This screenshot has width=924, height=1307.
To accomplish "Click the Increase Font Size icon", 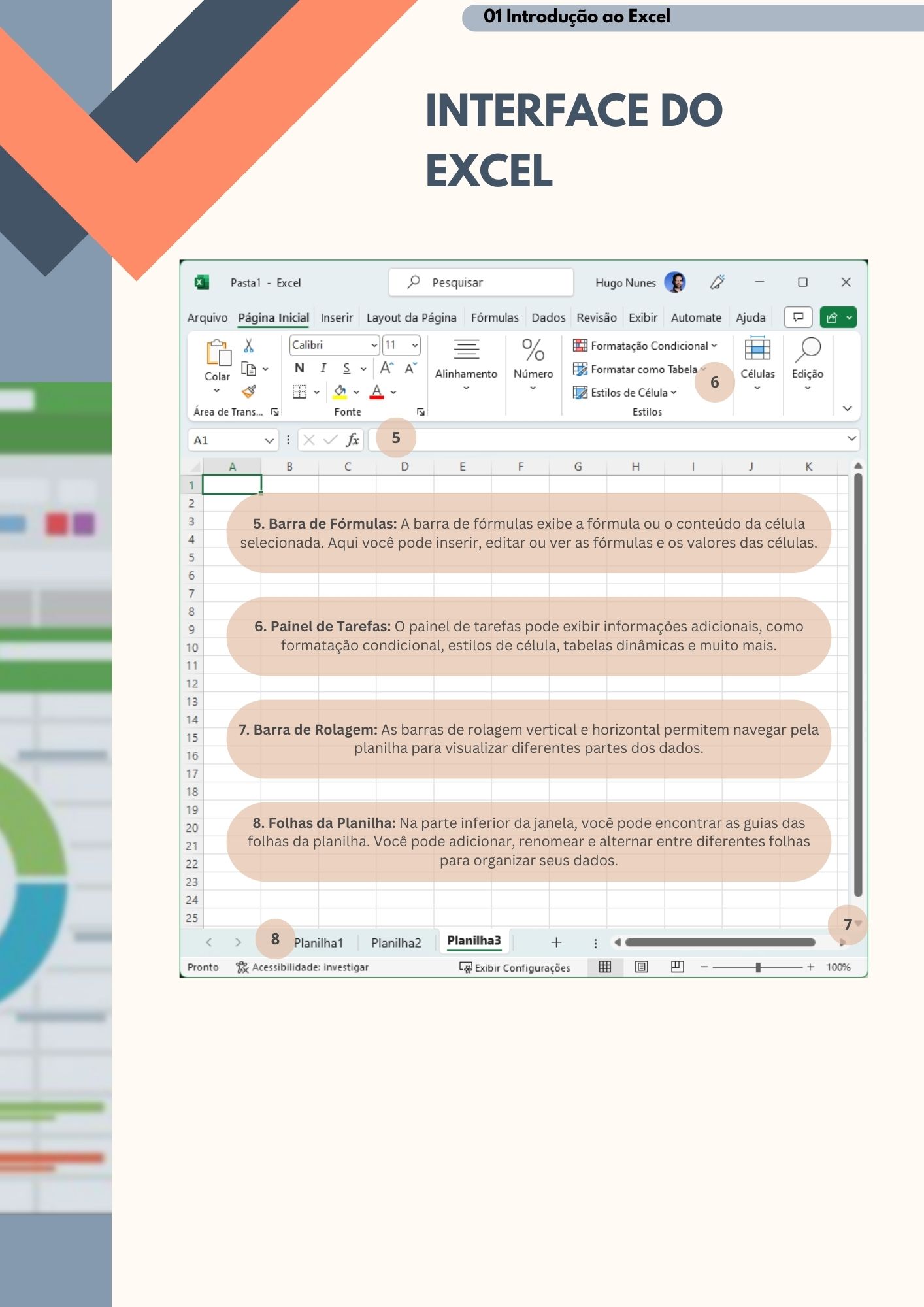I will coord(387,369).
